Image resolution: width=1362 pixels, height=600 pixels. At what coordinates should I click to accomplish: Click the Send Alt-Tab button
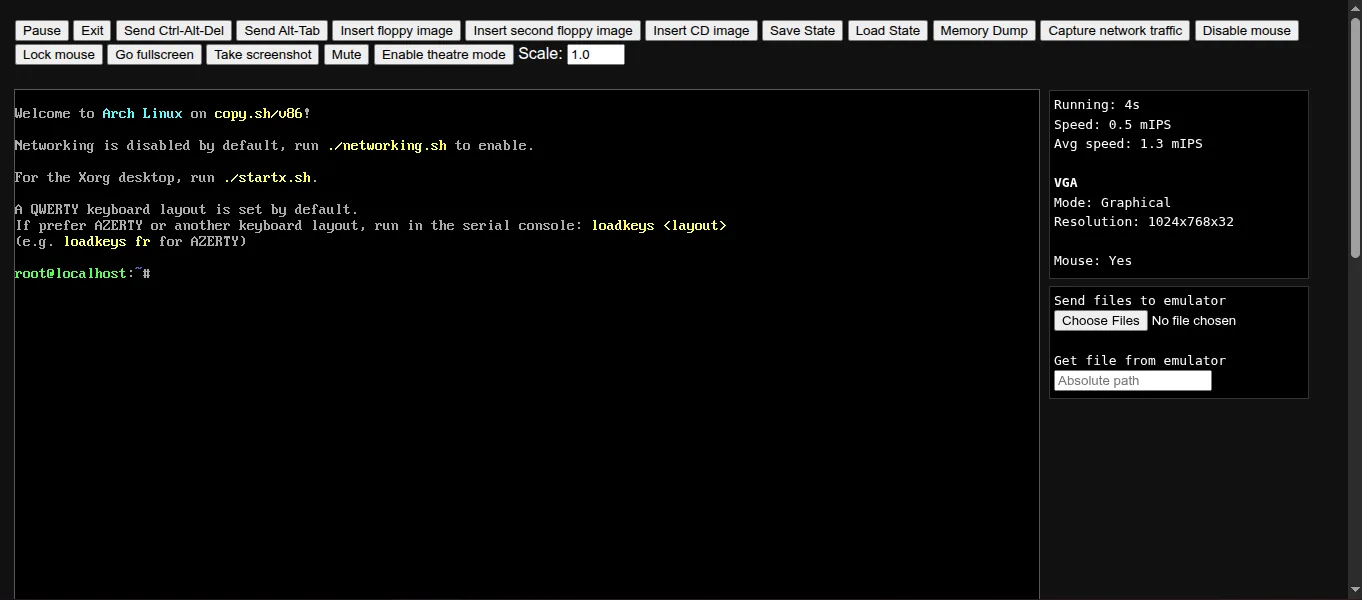tap(282, 31)
